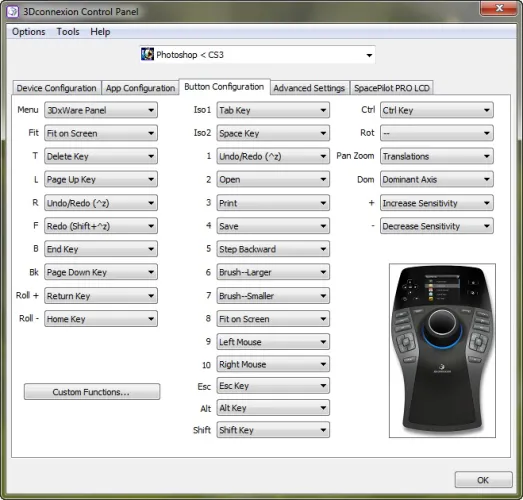Image resolution: width=523 pixels, height=500 pixels.
Task: Confirm with the OK button
Action: pos(483,480)
